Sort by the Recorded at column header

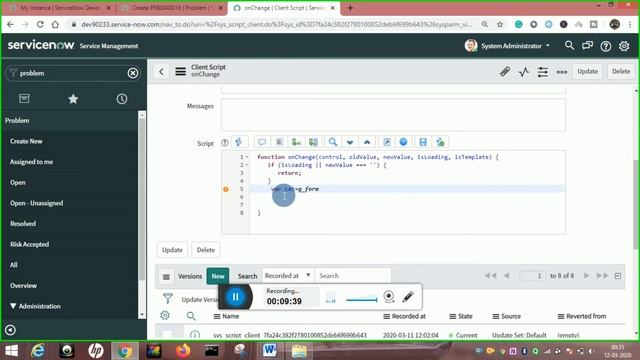tap(408, 316)
